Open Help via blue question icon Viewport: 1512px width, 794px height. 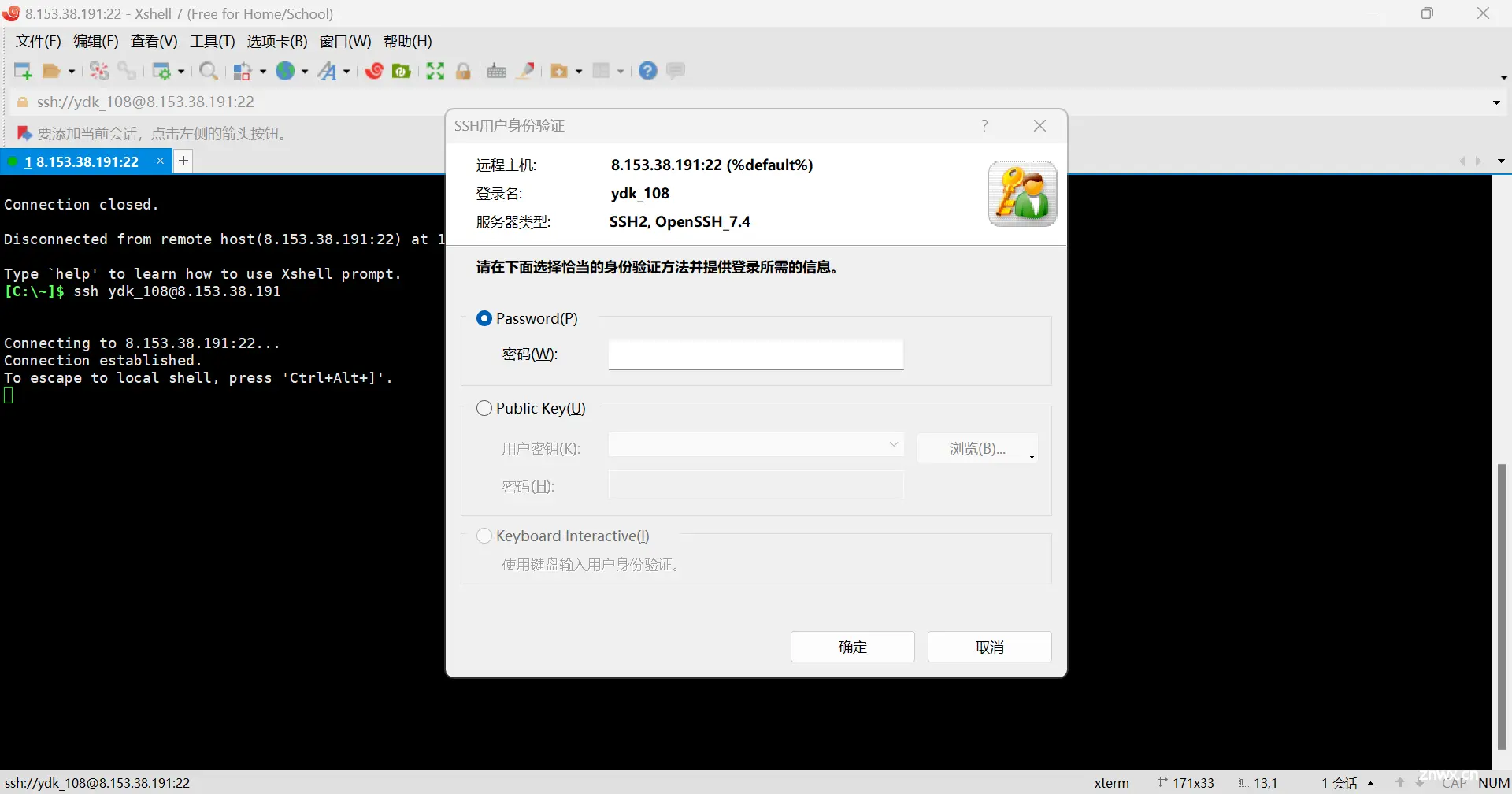pyautogui.click(x=648, y=71)
